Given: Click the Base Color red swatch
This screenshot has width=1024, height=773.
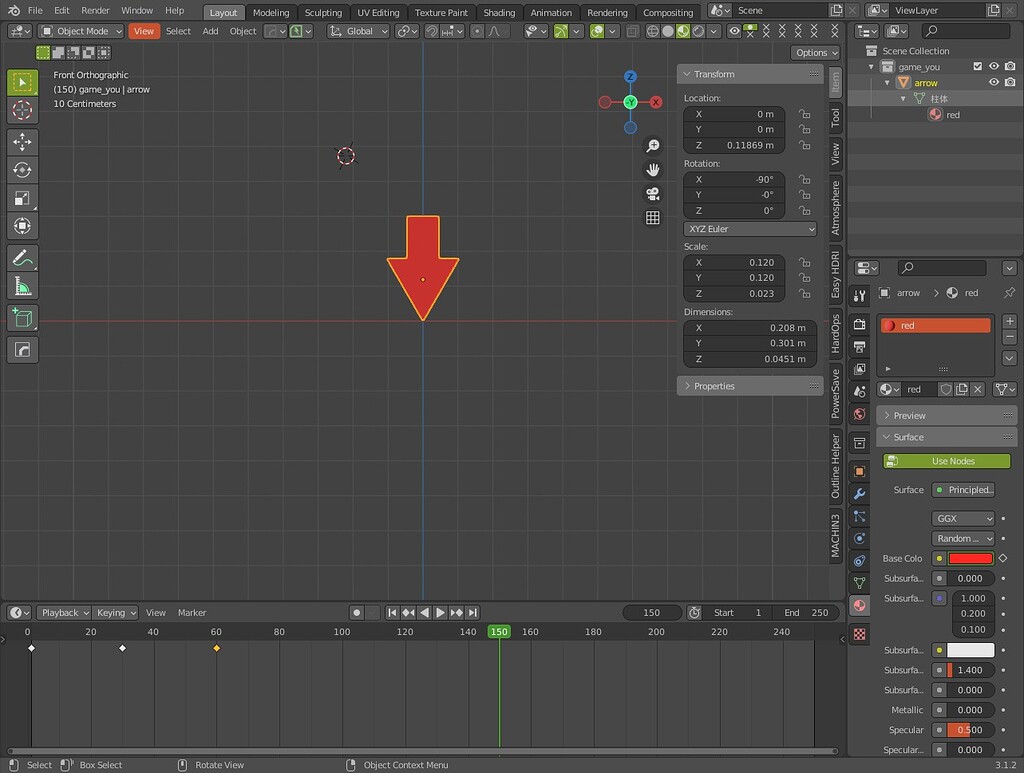Looking at the screenshot, I should point(970,558).
